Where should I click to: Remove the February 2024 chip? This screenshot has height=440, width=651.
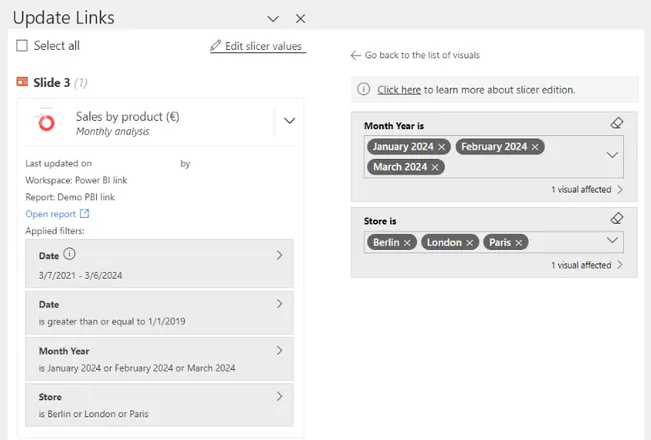point(535,147)
